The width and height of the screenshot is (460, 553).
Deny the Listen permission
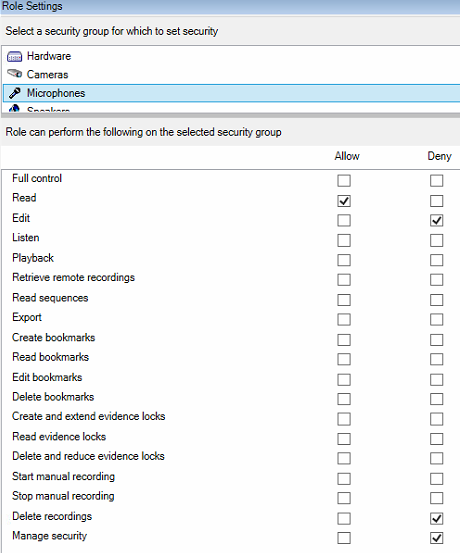coord(436,241)
